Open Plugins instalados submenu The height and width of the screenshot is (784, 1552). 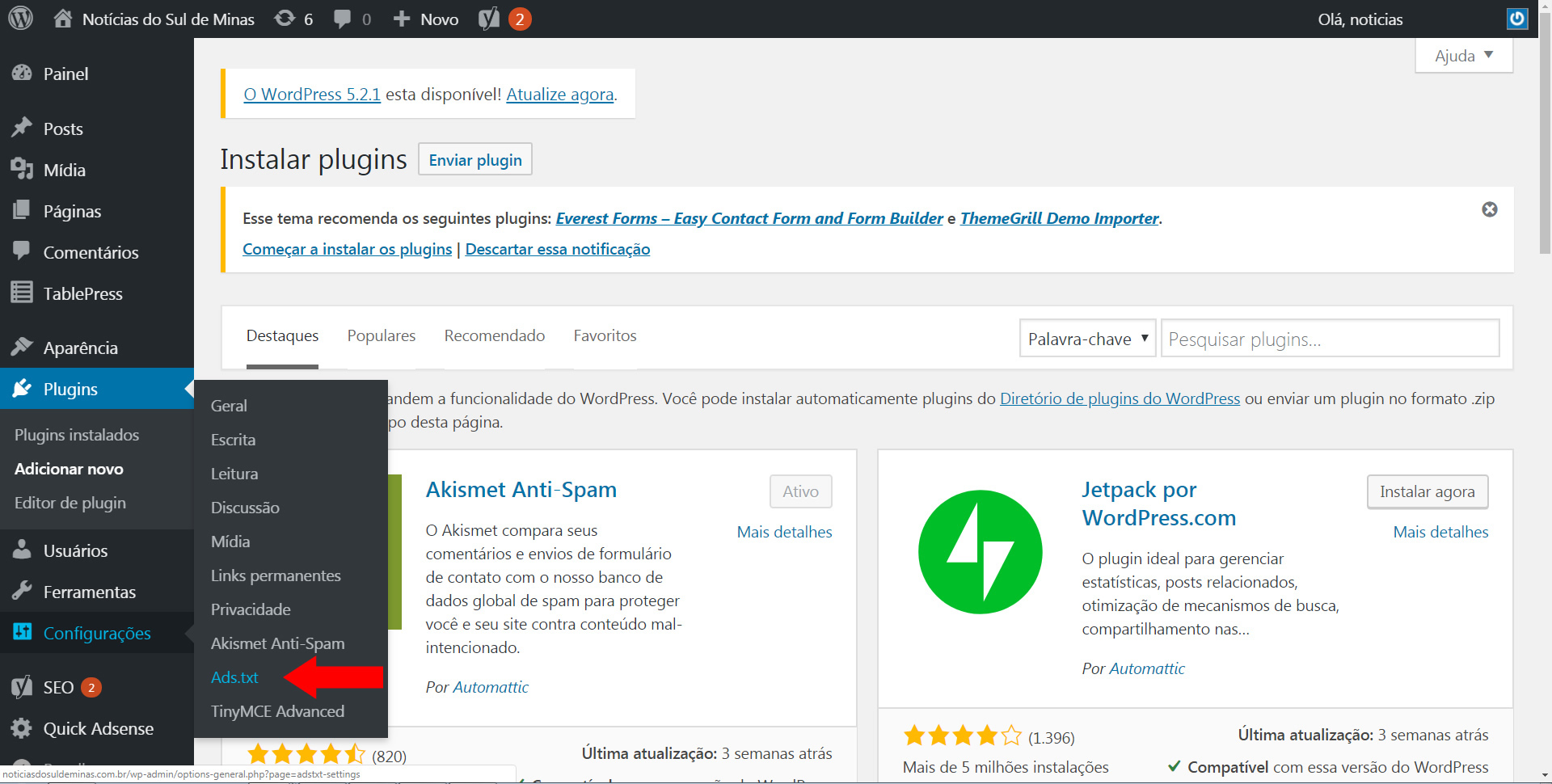pos(77,435)
